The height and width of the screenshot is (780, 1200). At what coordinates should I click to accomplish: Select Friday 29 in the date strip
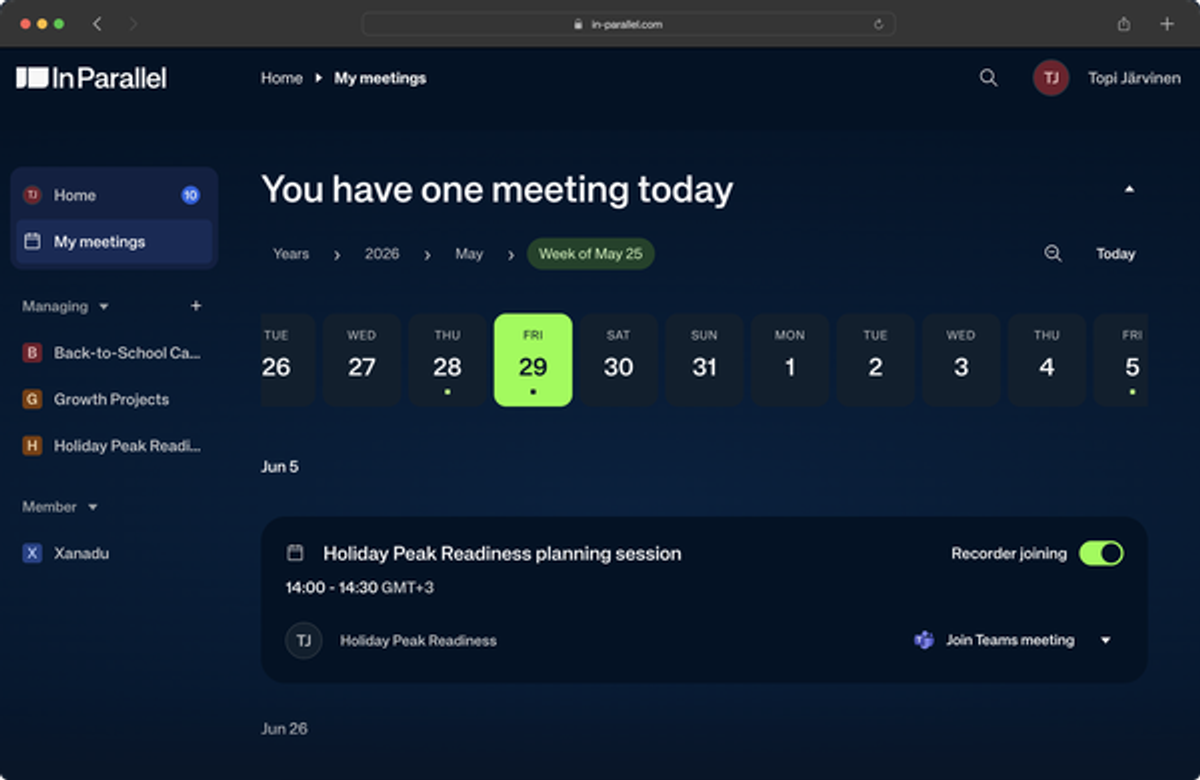[x=533, y=360]
